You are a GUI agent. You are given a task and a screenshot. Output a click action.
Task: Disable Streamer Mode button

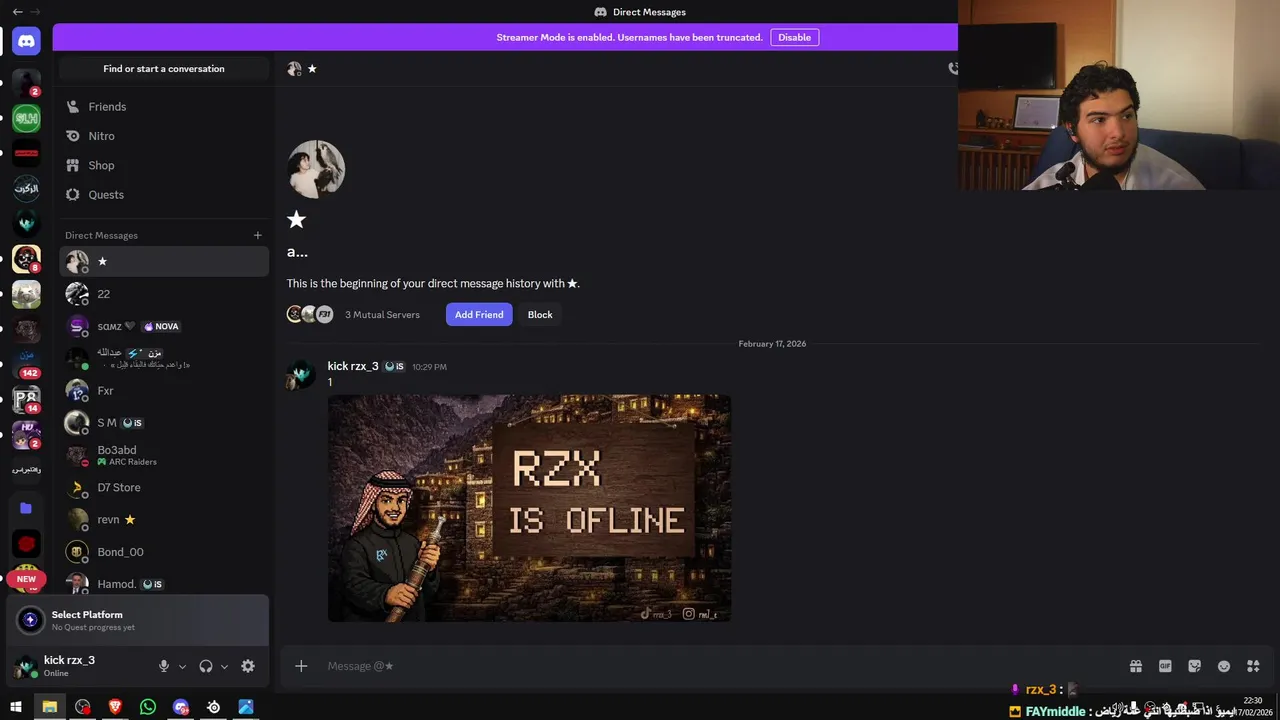pyautogui.click(x=795, y=37)
